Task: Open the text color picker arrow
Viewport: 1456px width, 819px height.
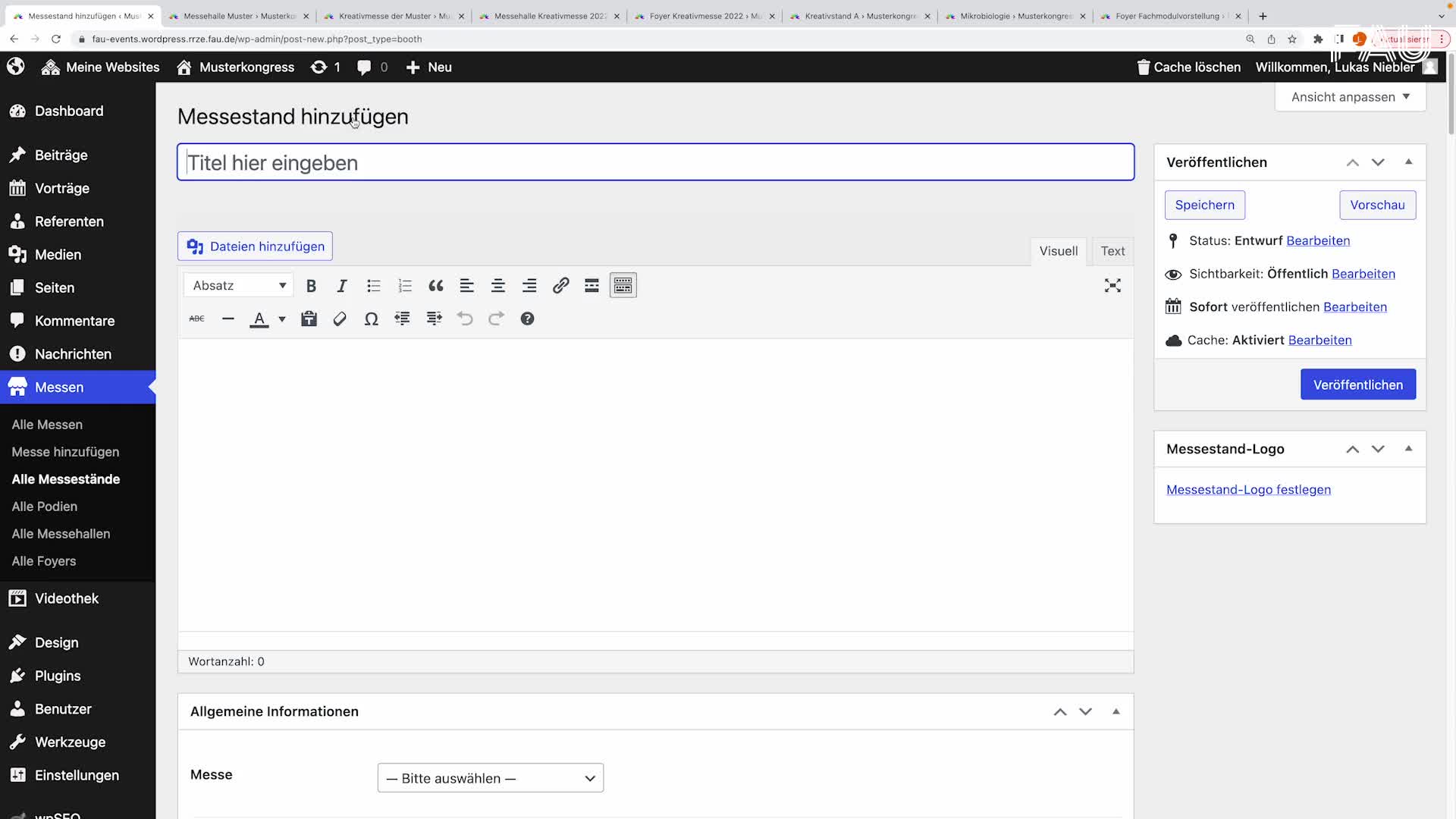Action: tap(282, 319)
